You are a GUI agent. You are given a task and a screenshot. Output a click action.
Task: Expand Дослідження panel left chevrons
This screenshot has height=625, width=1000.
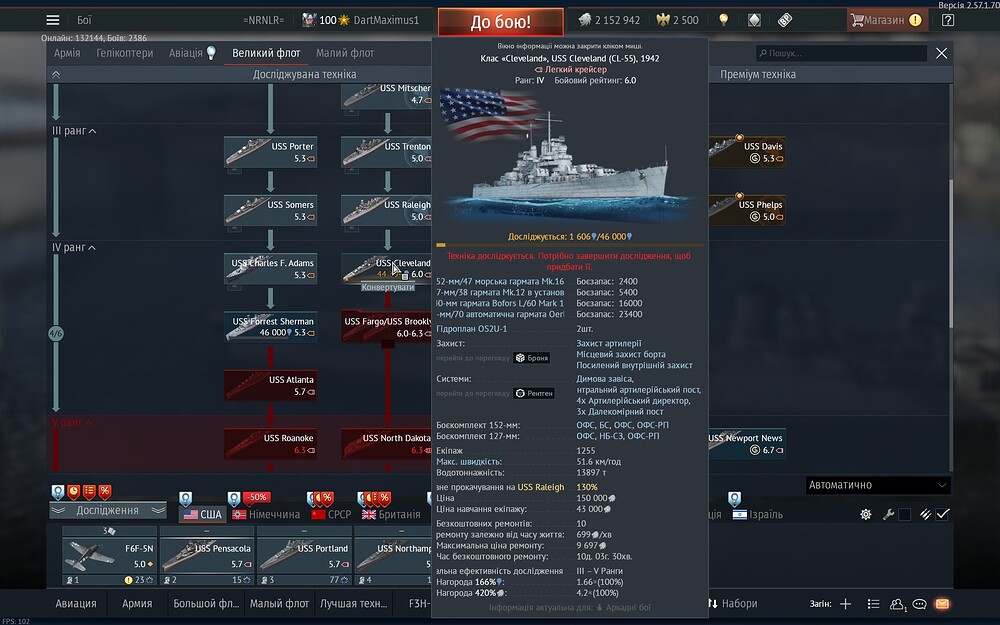click(x=59, y=510)
